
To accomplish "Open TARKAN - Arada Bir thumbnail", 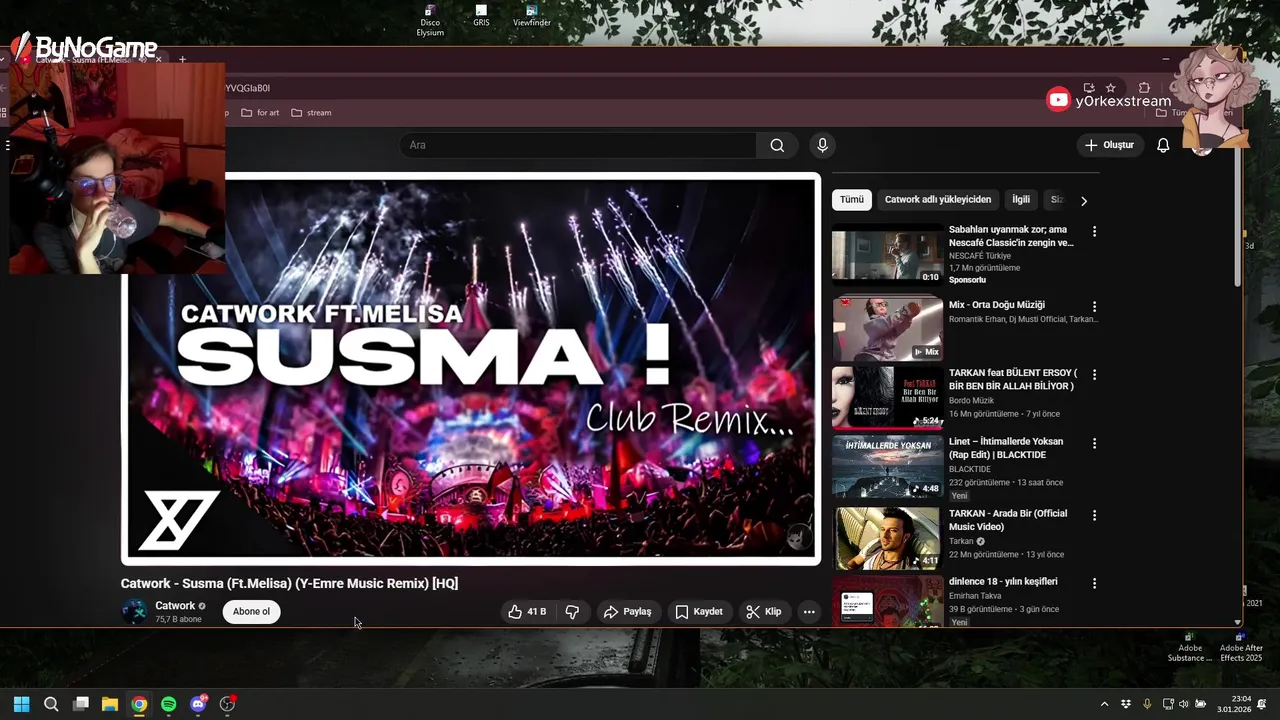I will click(887, 539).
